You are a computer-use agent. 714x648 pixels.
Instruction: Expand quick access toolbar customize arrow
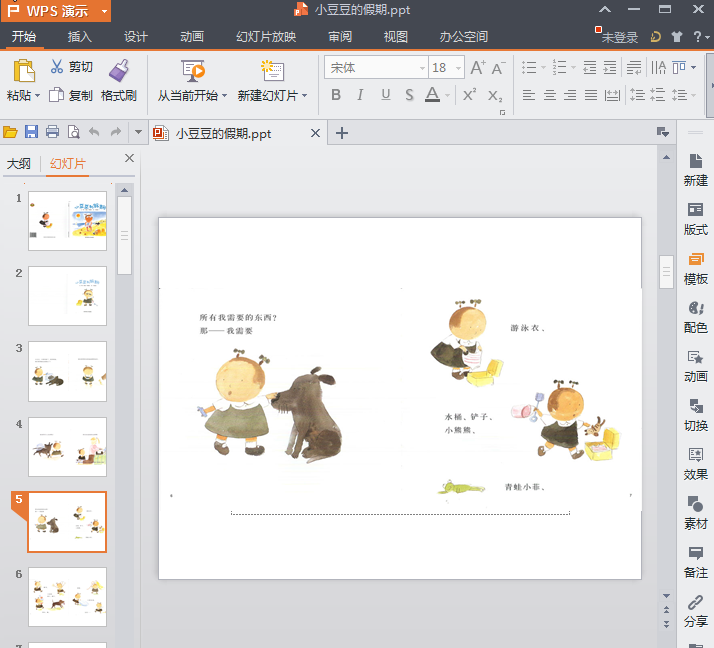point(138,132)
